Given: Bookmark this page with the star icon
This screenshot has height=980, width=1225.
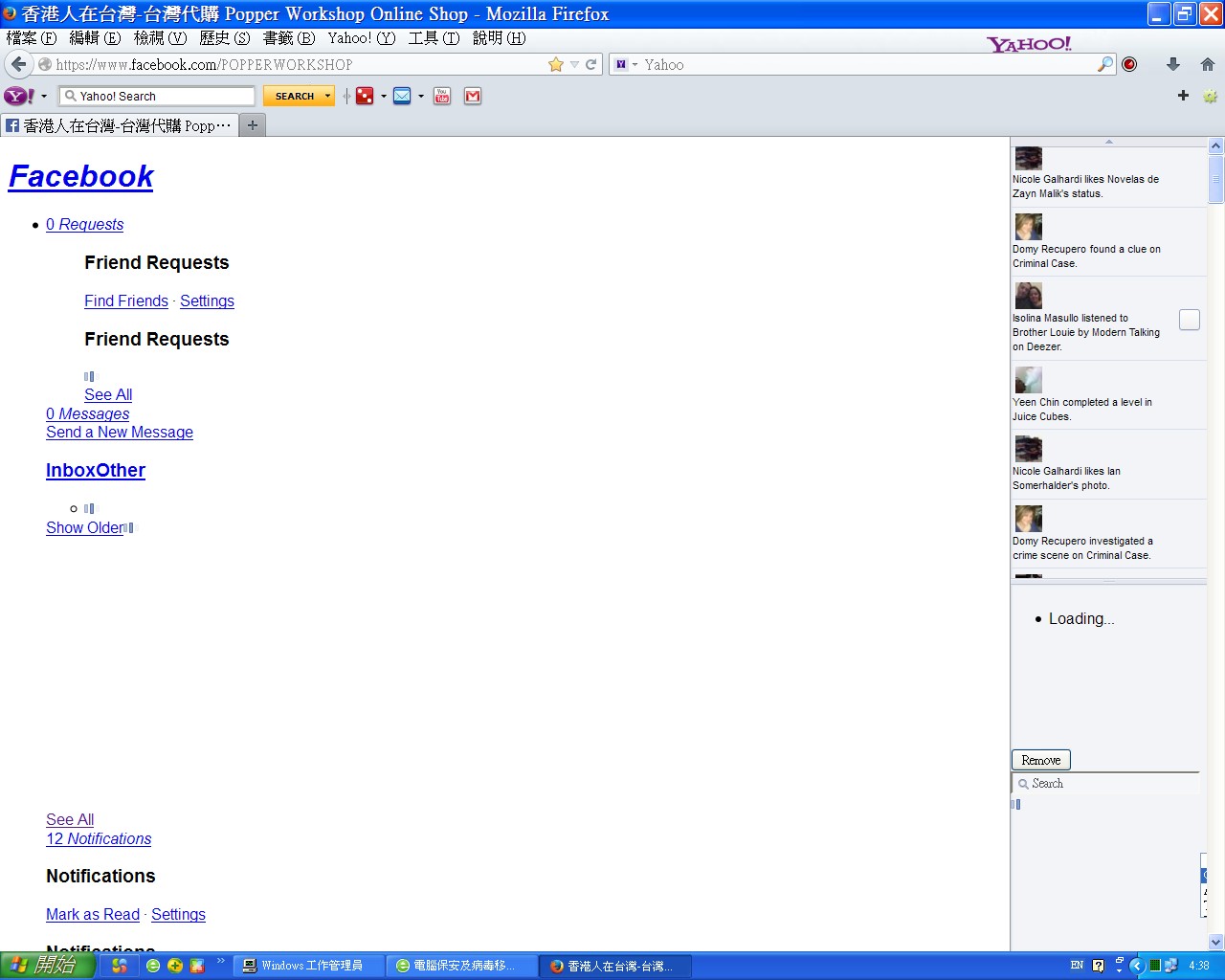Looking at the screenshot, I should point(556,64).
